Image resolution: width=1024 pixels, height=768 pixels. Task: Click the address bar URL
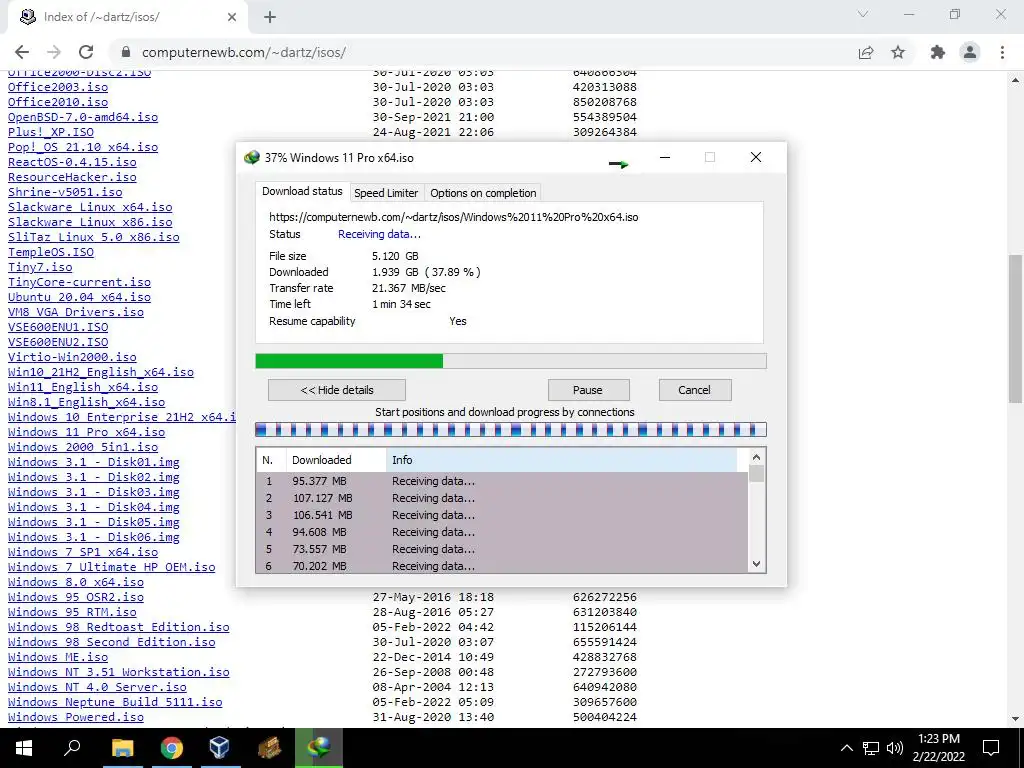(x=244, y=52)
